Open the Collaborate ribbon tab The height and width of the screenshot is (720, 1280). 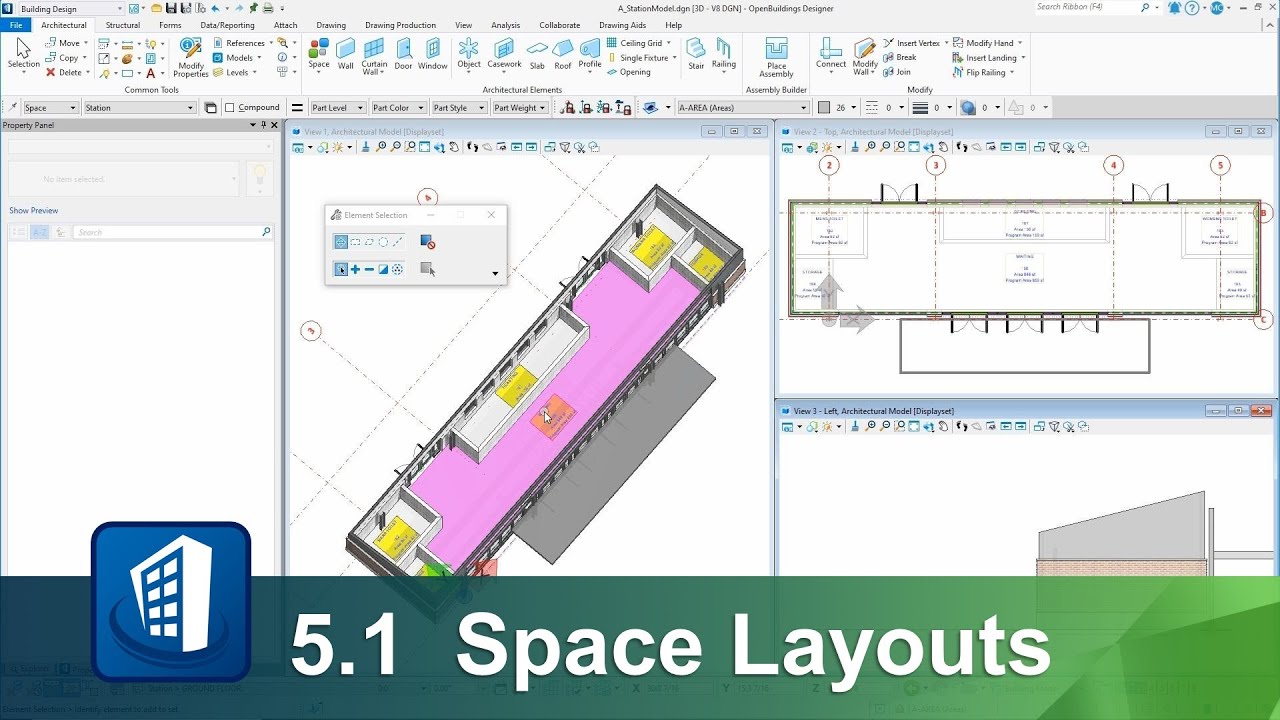click(559, 25)
